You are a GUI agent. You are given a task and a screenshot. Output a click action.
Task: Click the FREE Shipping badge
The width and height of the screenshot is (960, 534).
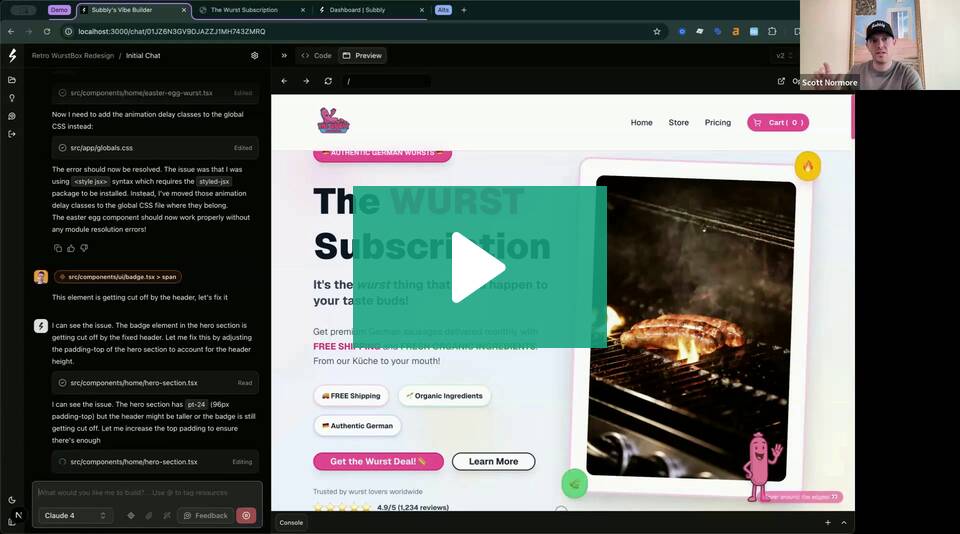[x=351, y=396]
